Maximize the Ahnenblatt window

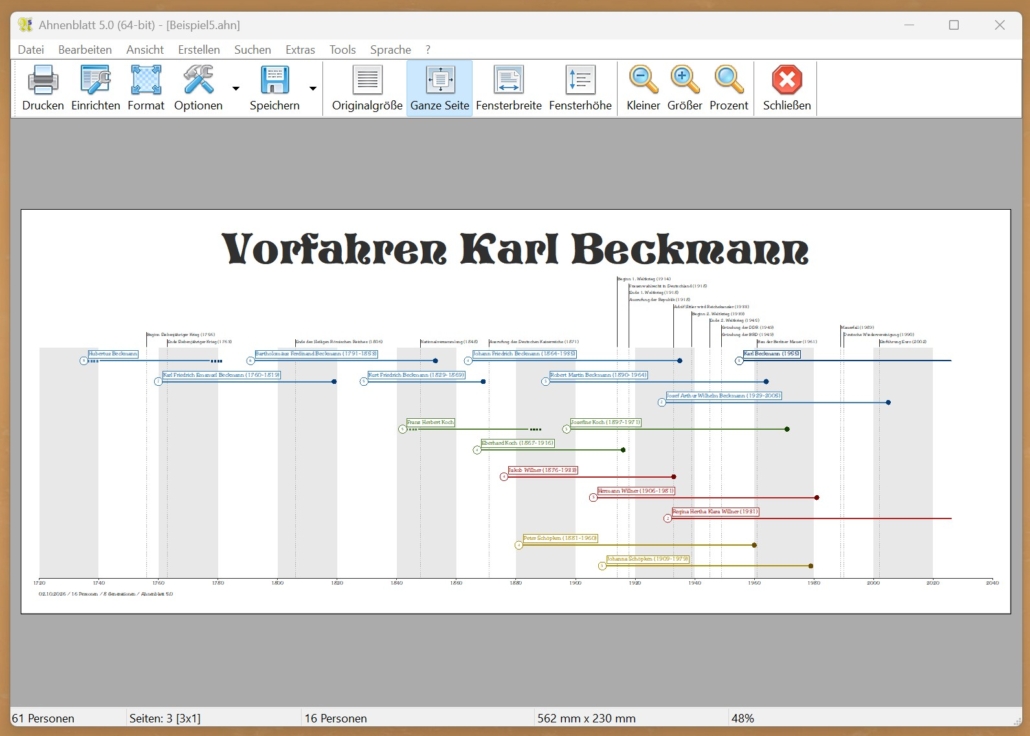click(954, 25)
